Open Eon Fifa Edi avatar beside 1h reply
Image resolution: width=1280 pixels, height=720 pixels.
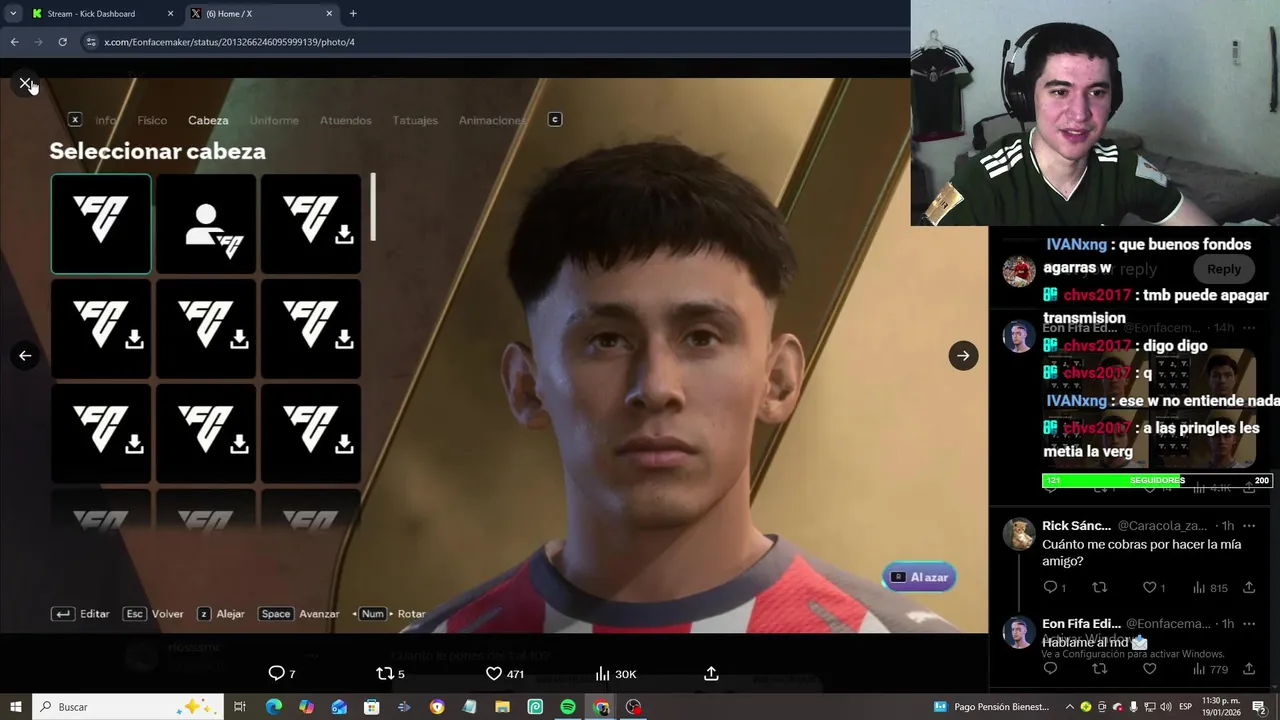(x=1019, y=633)
